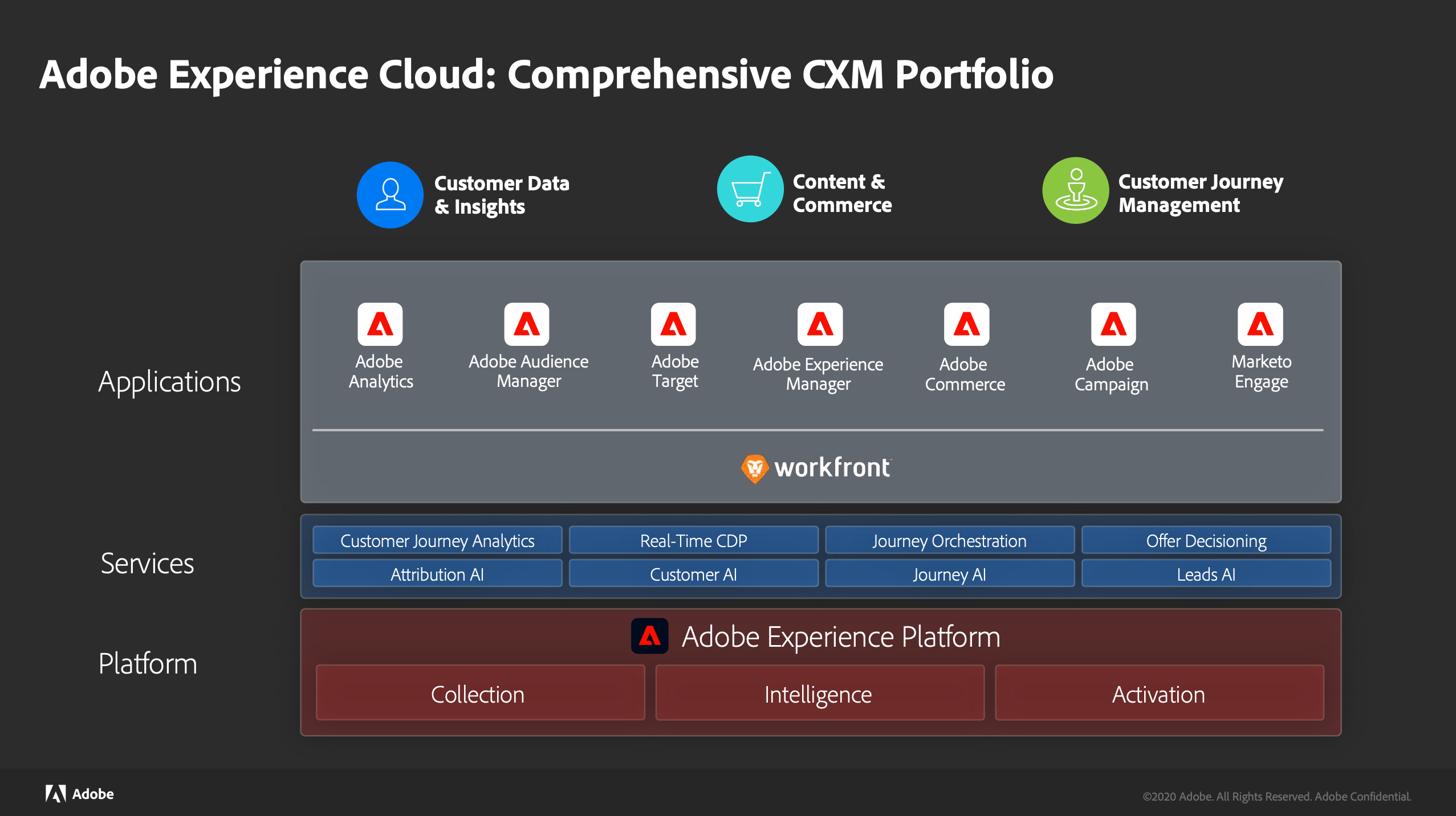
Task: Click the blue Customer Data & Insights icon
Action: pyautogui.click(x=390, y=195)
